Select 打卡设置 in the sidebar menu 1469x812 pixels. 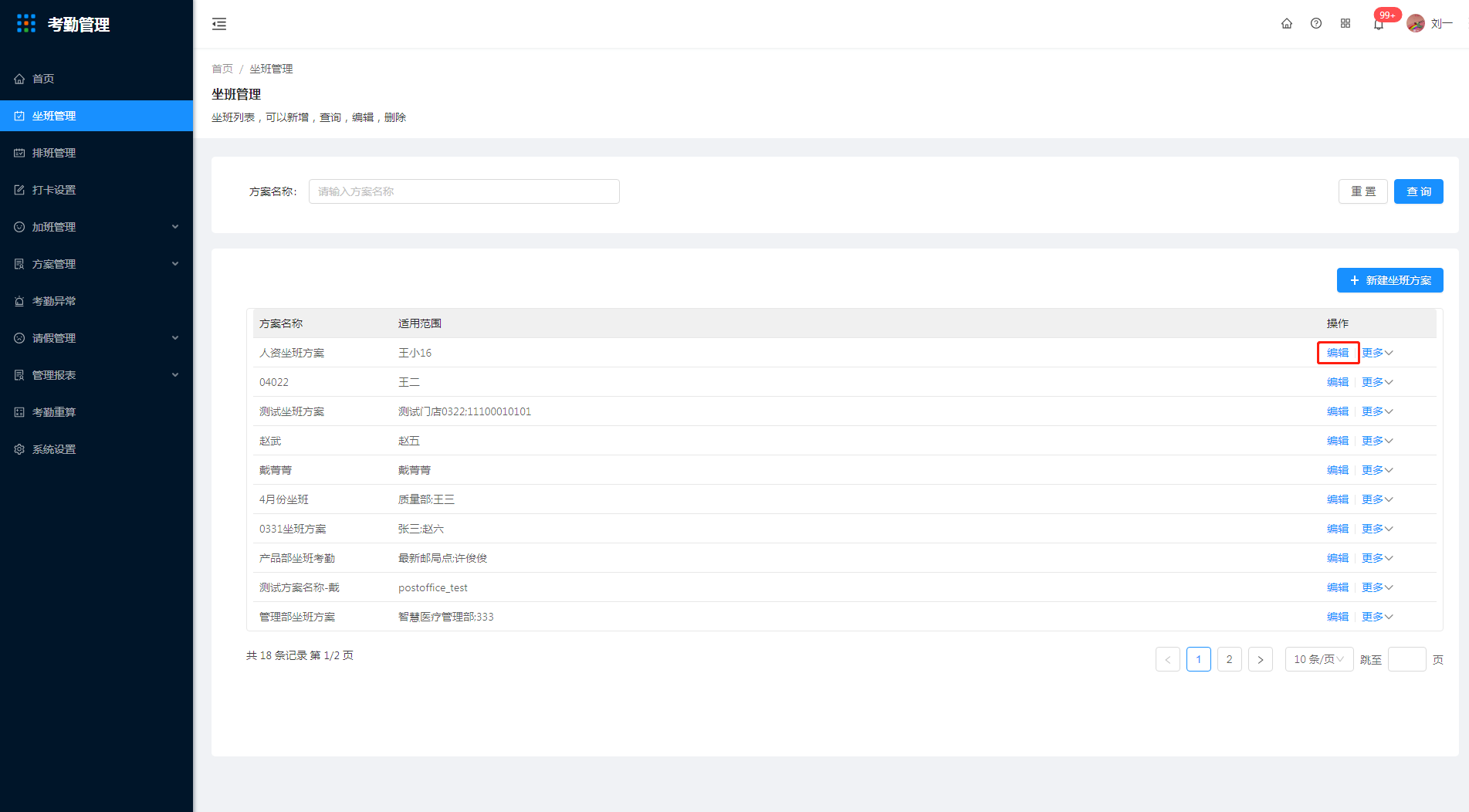click(x=96, y=190)
